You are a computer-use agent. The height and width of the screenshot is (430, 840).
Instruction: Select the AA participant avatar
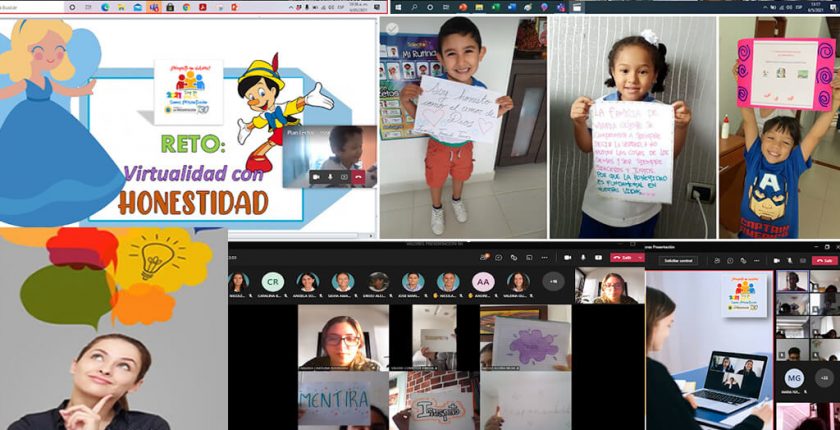point(483,282)
